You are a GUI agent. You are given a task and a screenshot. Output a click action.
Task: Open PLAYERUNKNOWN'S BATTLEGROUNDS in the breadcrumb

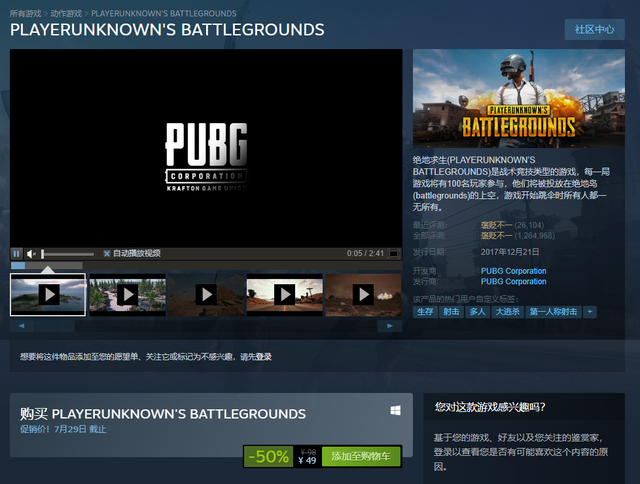(164, 13)
